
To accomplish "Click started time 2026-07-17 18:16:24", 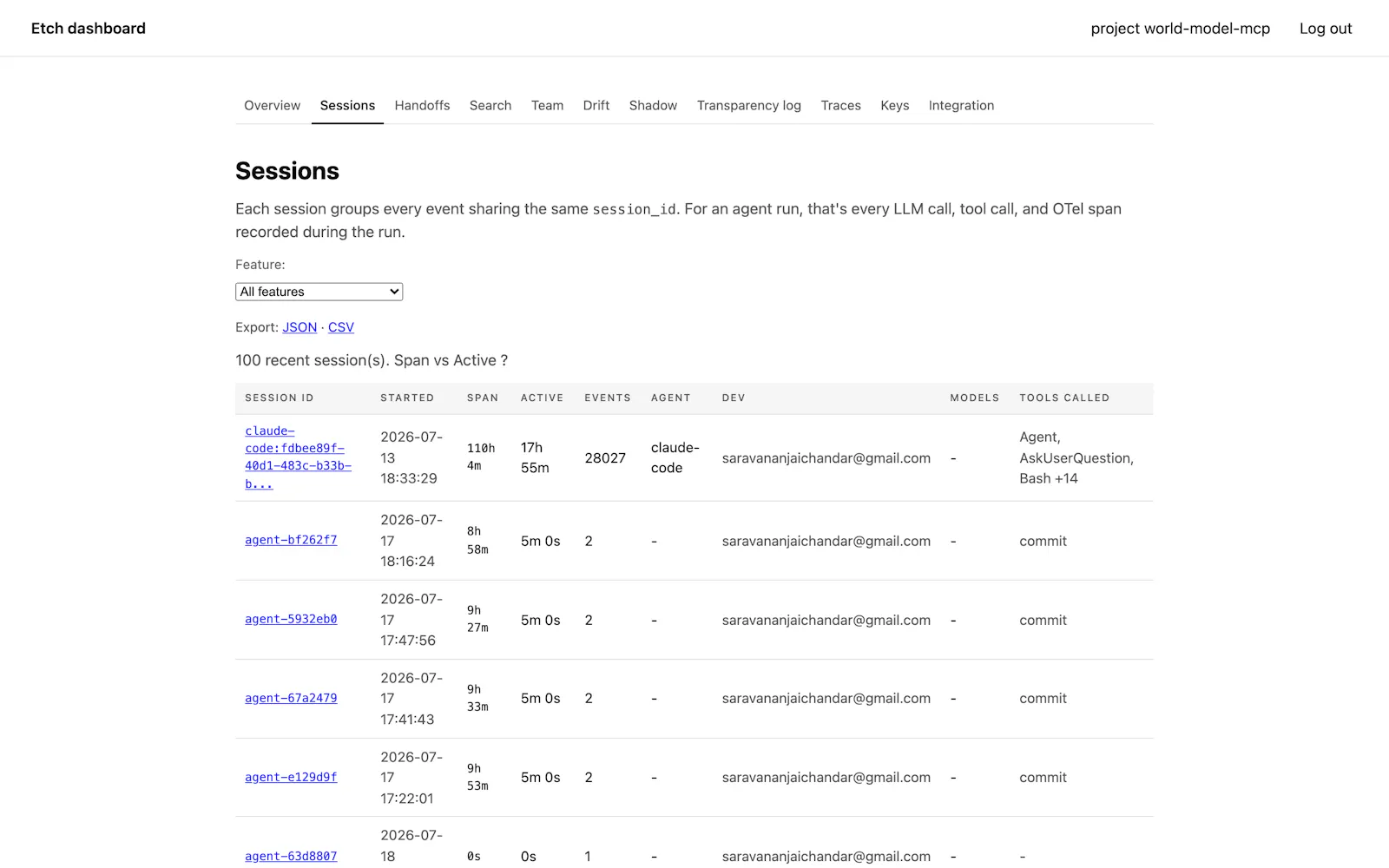I will click(x=411, y=540).
